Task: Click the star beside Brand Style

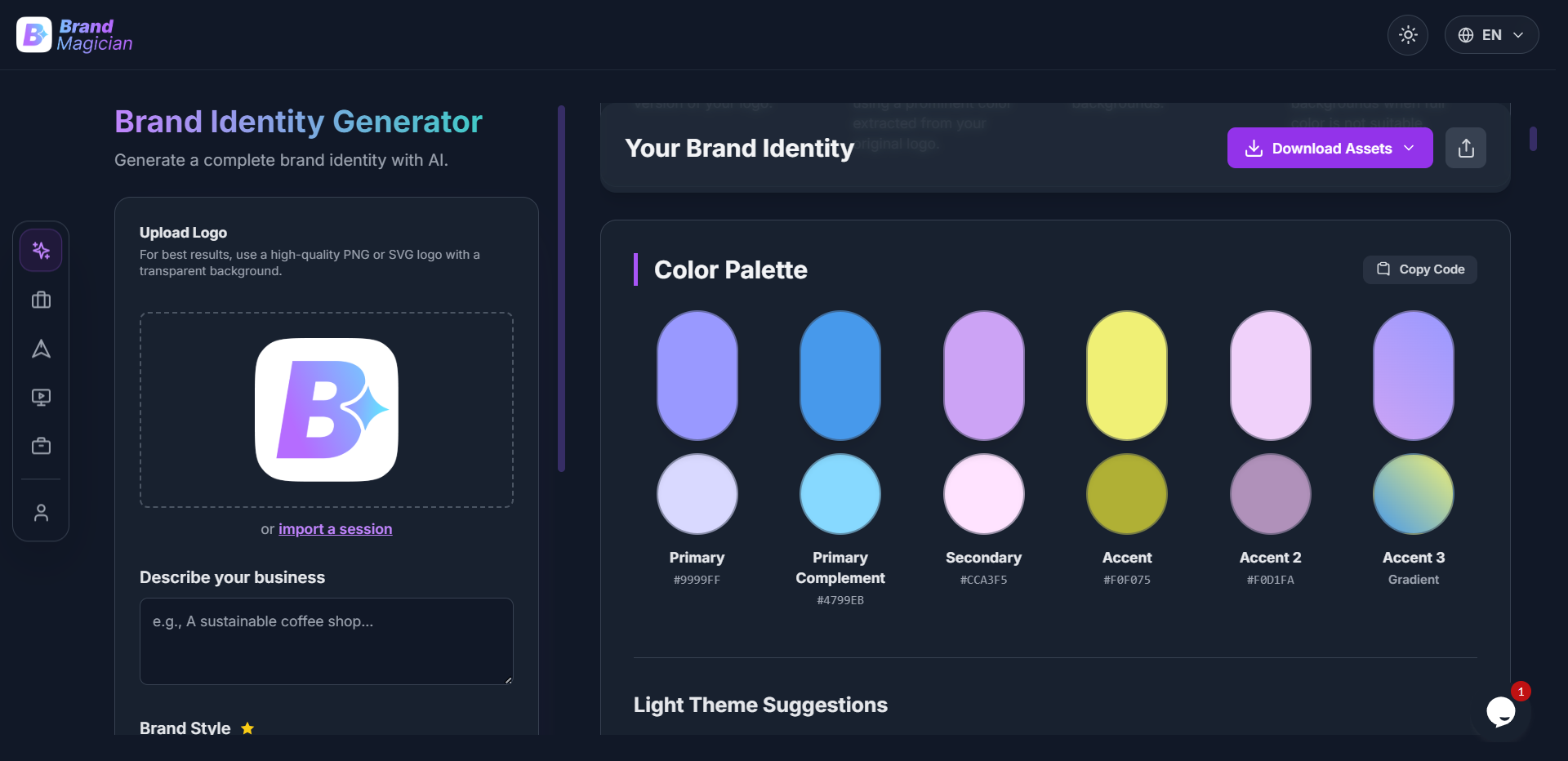Action: (247, 728)
